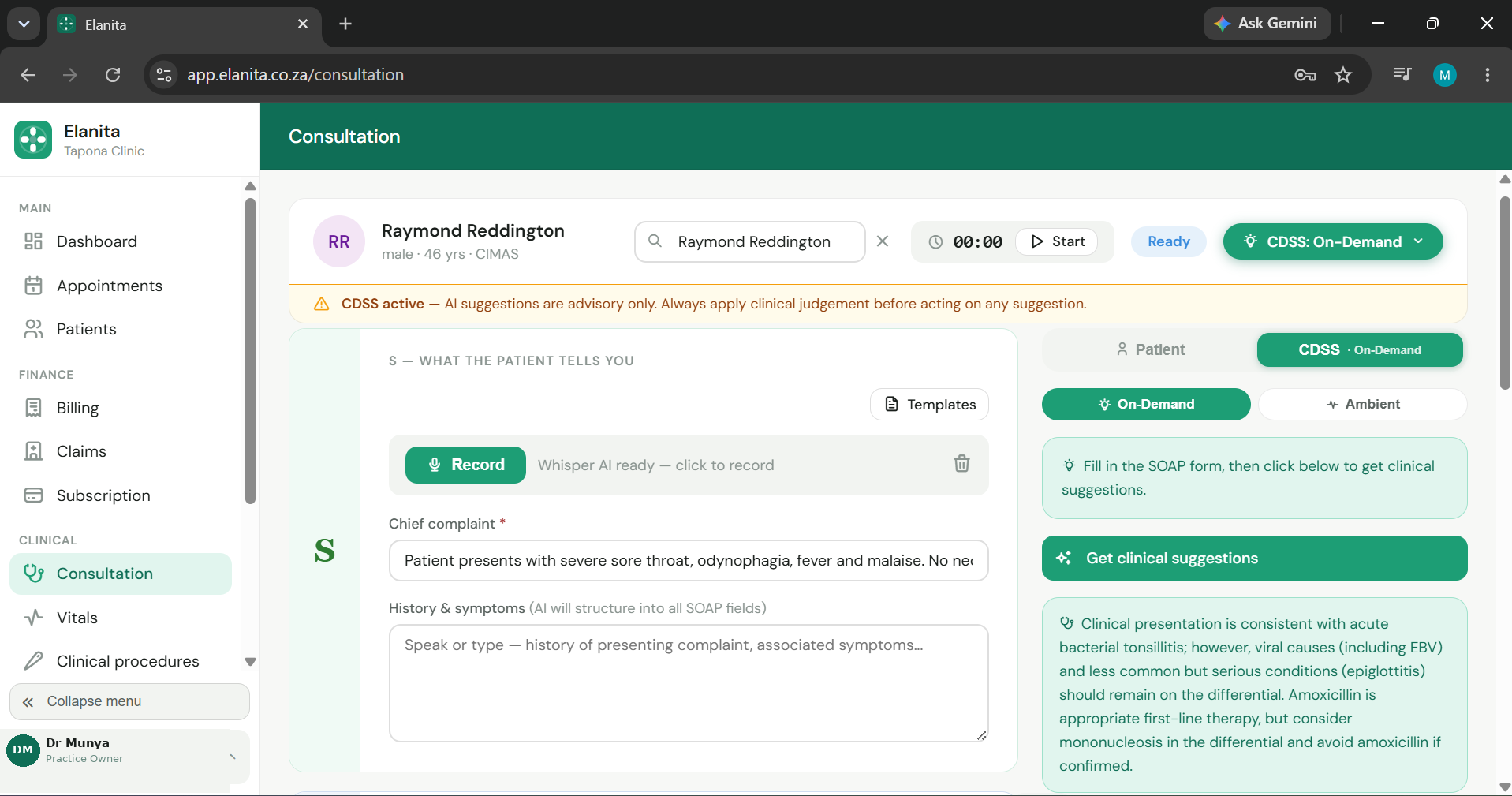Collapse the sidebar menu

[129, 701]
